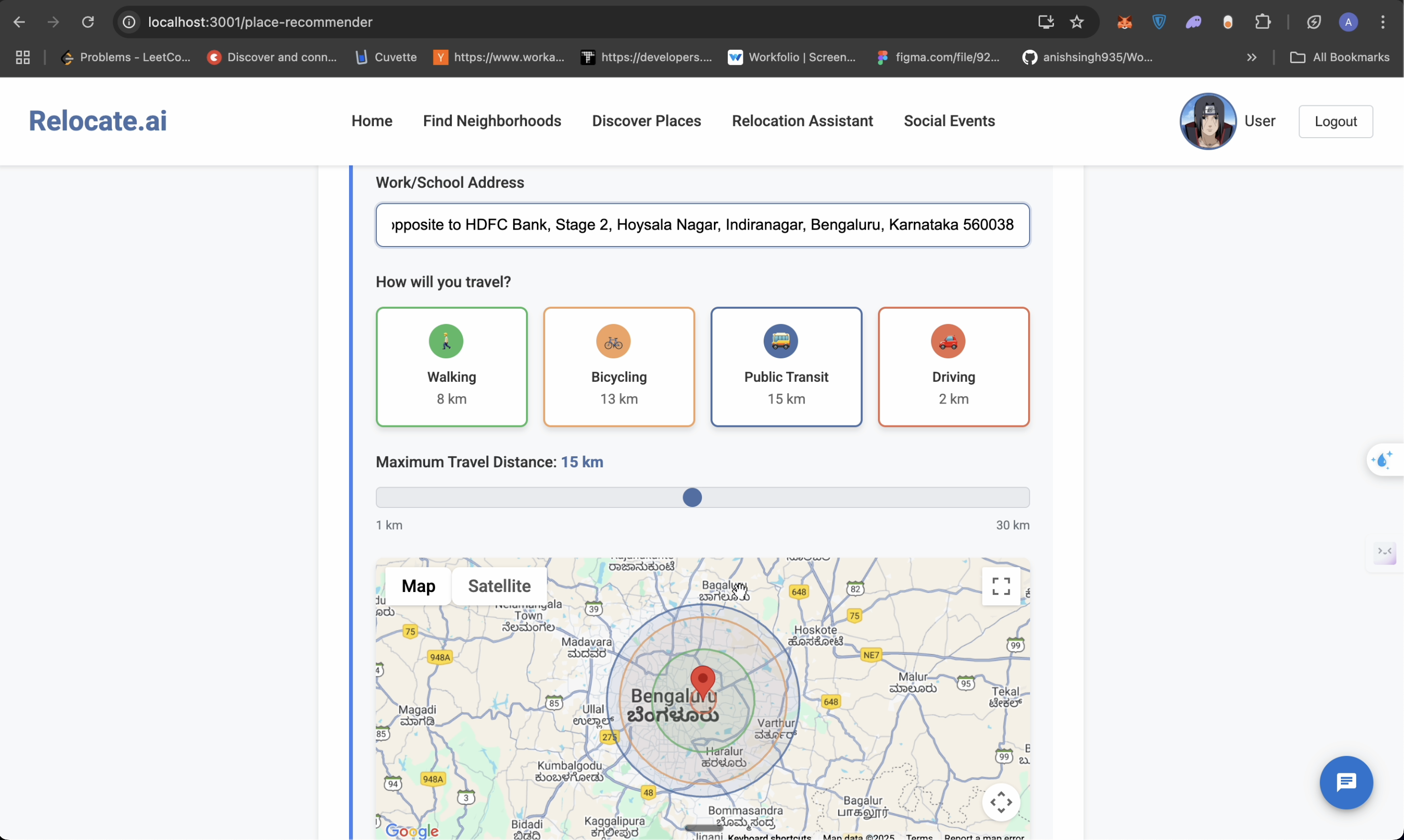The height and width of the screenshot is (840, 1404).
Task: Click the green walking person icon
Action: click(446, 341)
